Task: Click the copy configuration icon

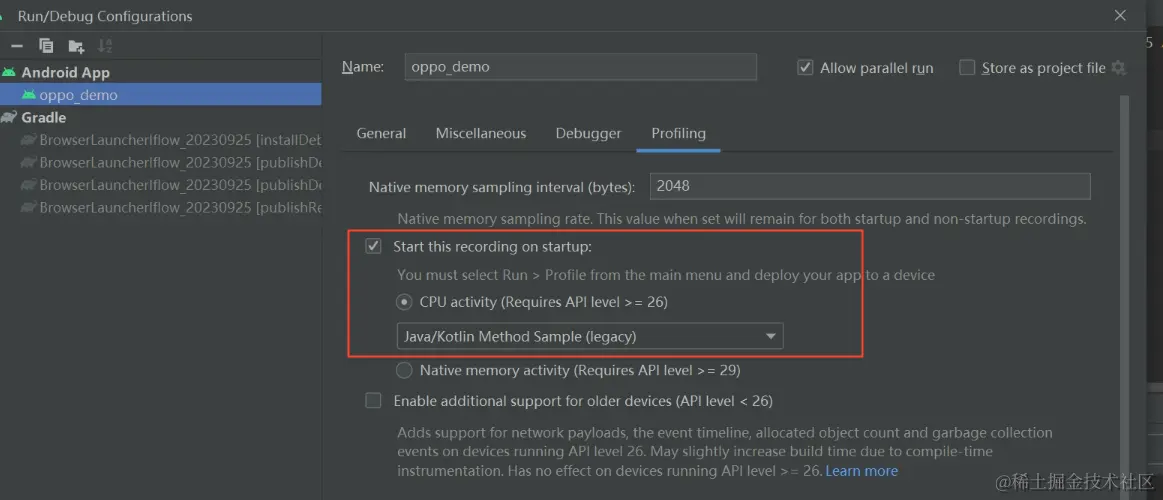Action: [x=46, y=45]
